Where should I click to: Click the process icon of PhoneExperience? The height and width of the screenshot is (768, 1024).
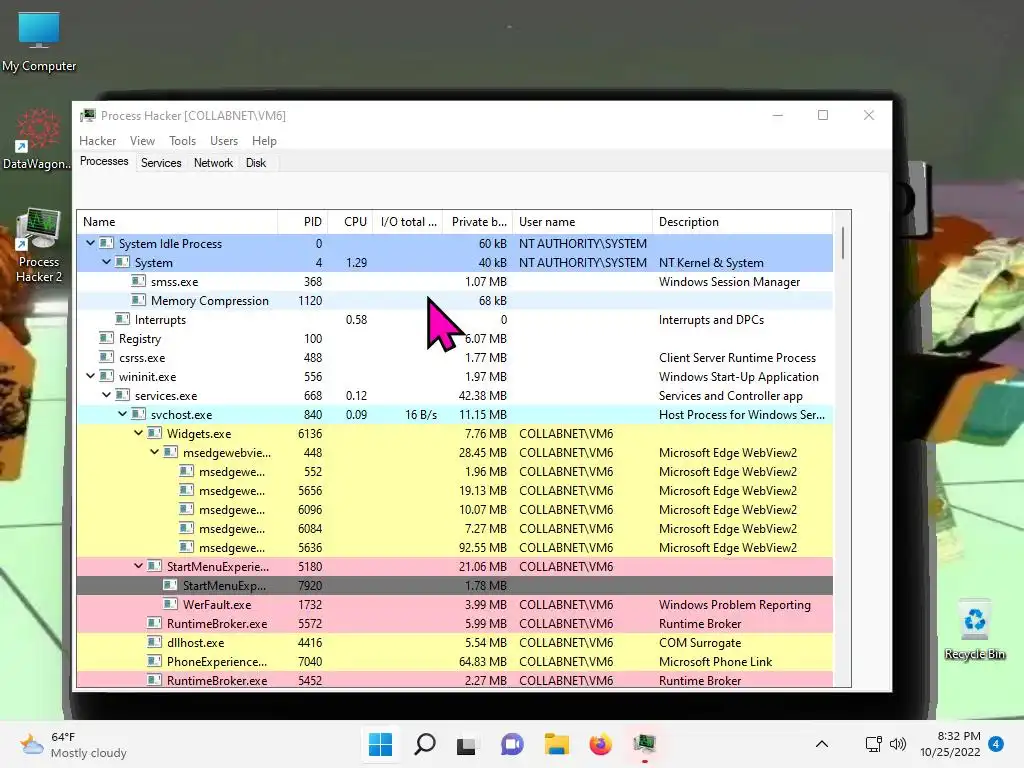(154, 661)
